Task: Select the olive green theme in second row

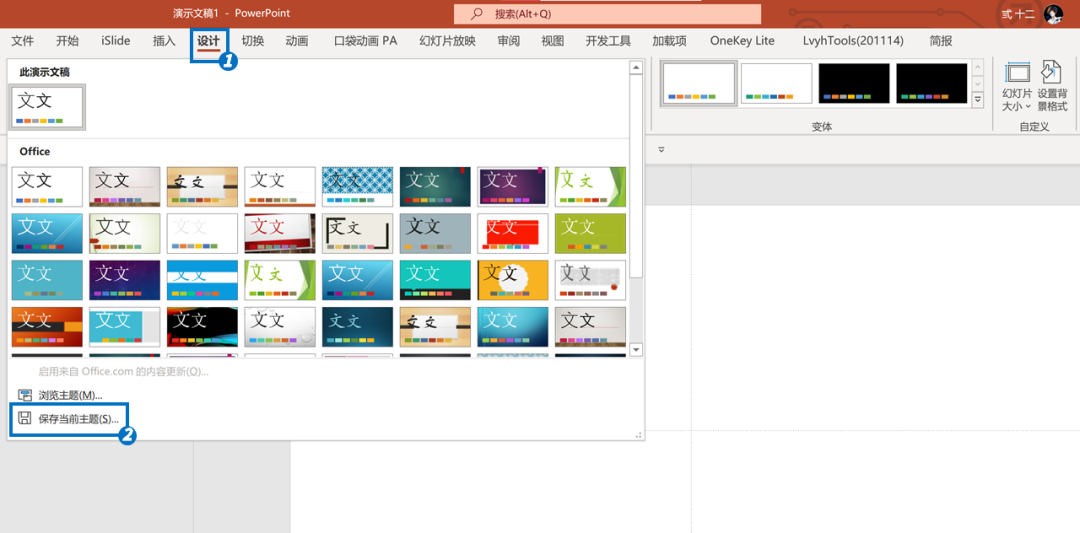Action: [x=590, y=233]
